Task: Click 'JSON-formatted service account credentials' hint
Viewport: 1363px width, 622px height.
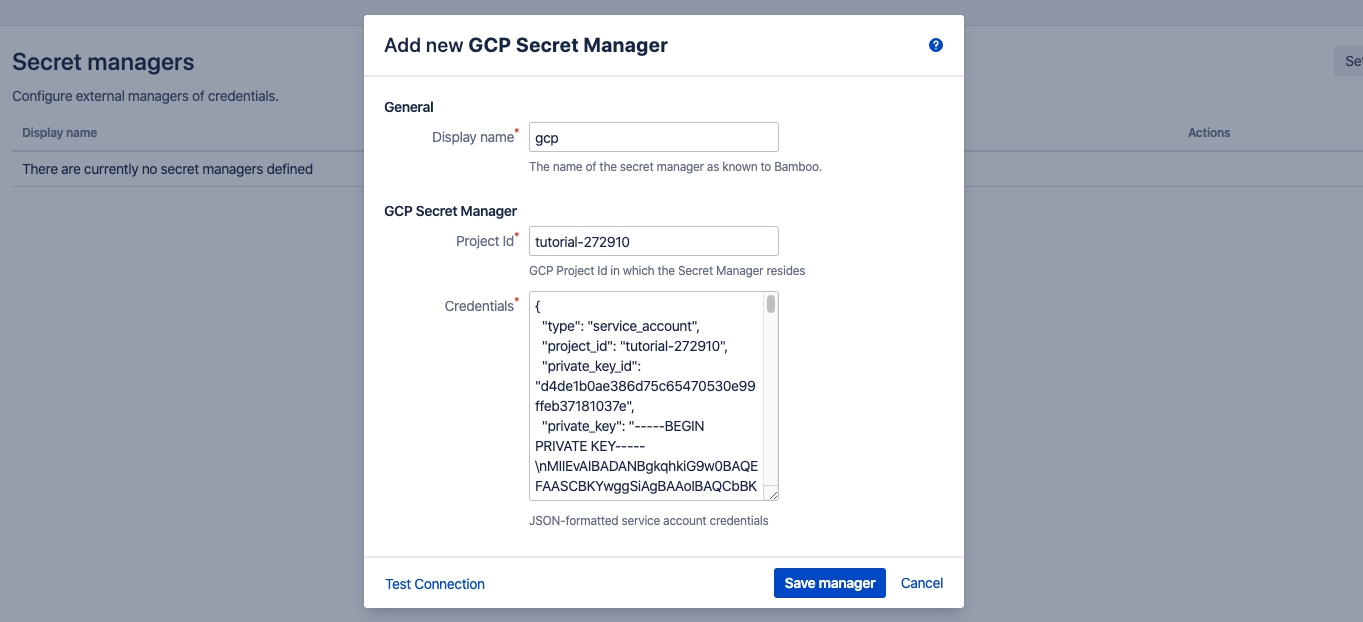Action: click(x=649, y=521)
